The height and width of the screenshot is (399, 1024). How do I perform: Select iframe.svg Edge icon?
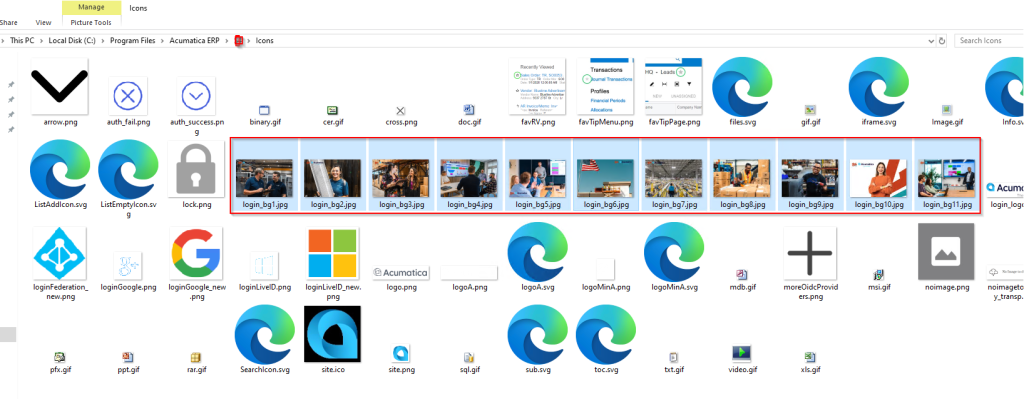click(878, 88)
